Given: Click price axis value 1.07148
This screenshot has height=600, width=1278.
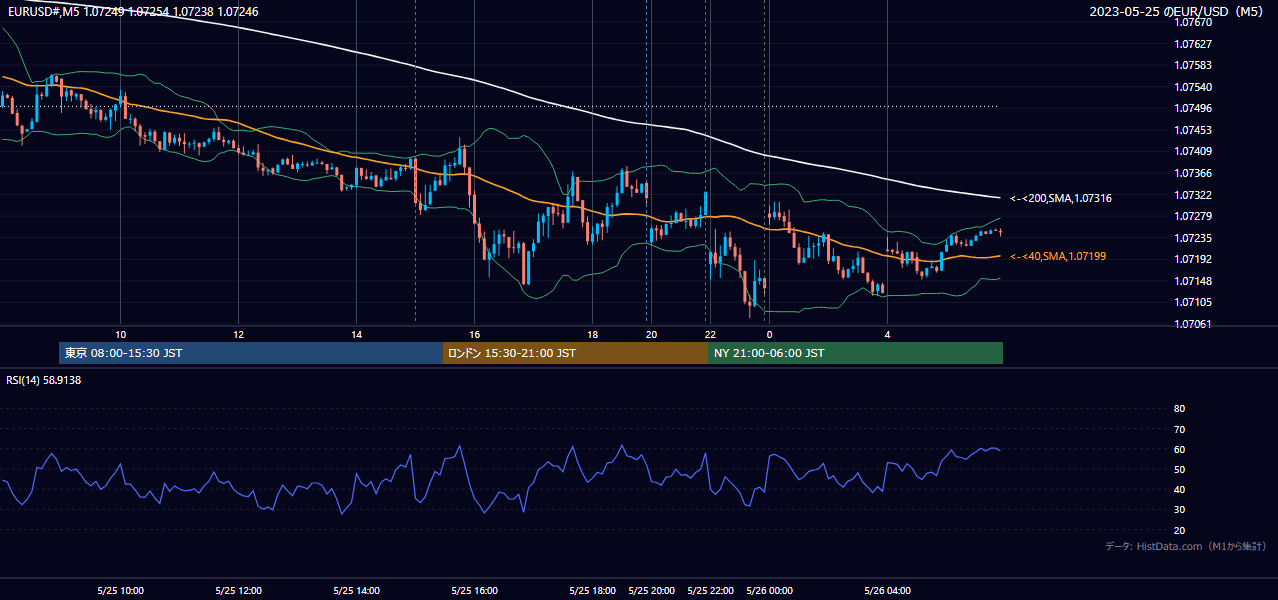Looking at the screenshot, I should click(x=1193, y=281).
